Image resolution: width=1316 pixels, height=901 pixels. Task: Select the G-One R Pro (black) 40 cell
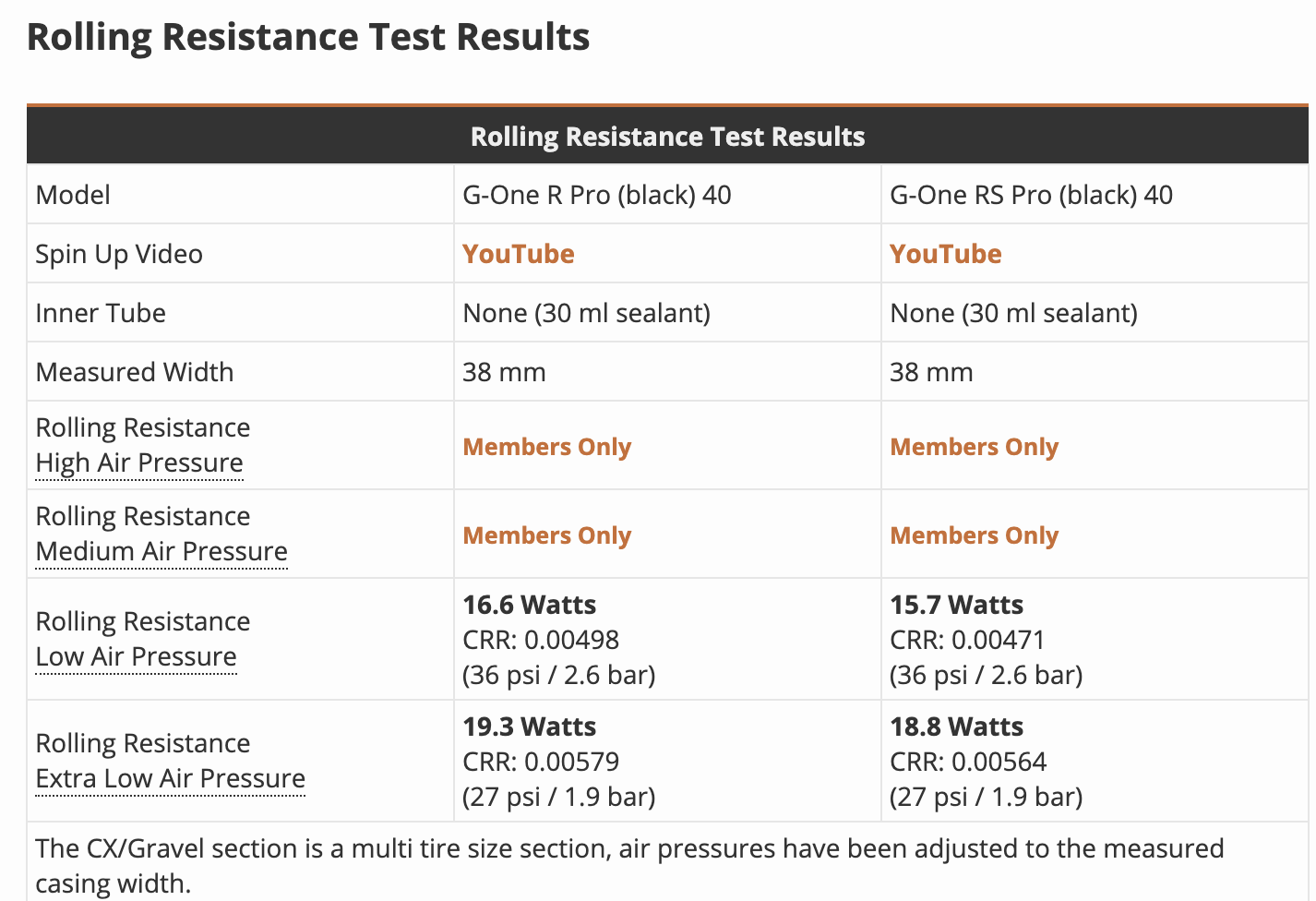pyautogui.click(x=596, y=195)
